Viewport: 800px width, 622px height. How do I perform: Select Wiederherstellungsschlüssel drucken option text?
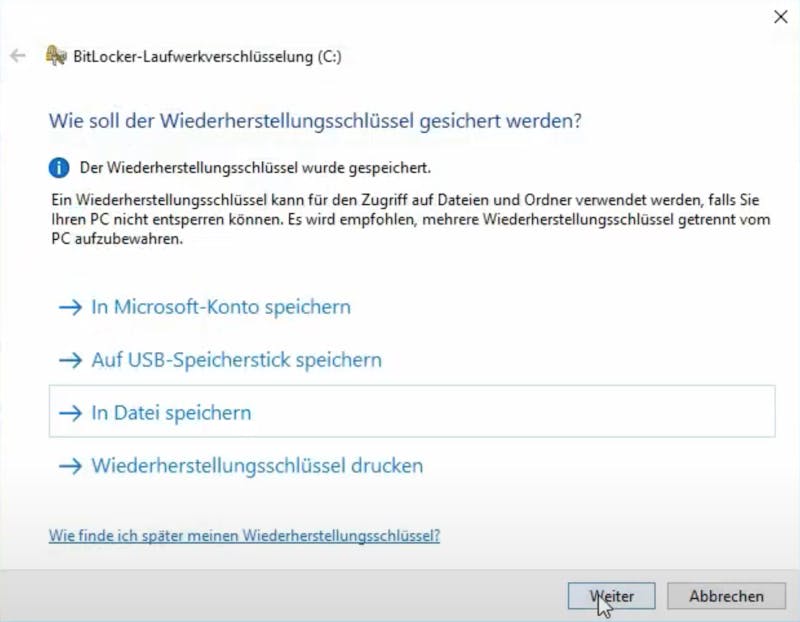pos(257,465)
